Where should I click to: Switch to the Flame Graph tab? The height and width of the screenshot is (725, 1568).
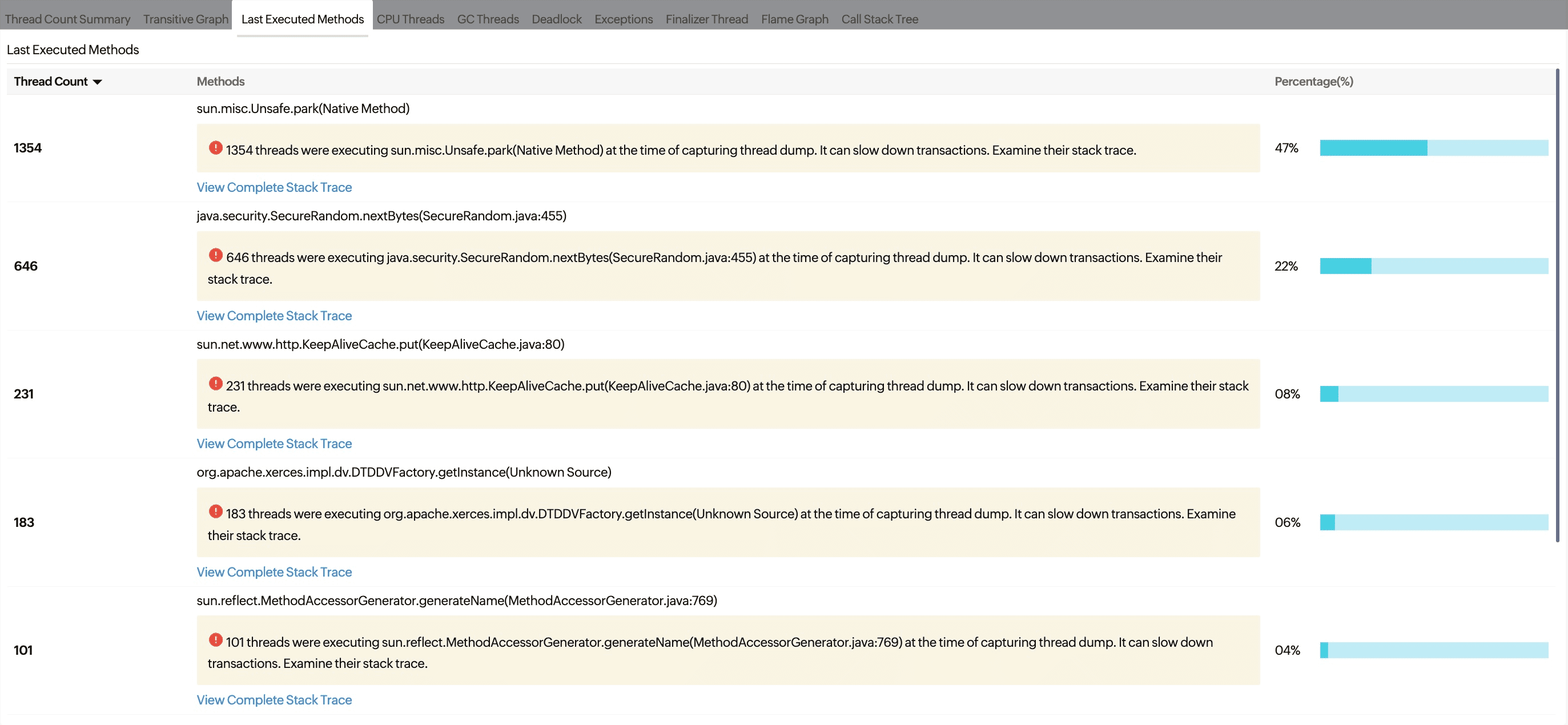(794, 19)
